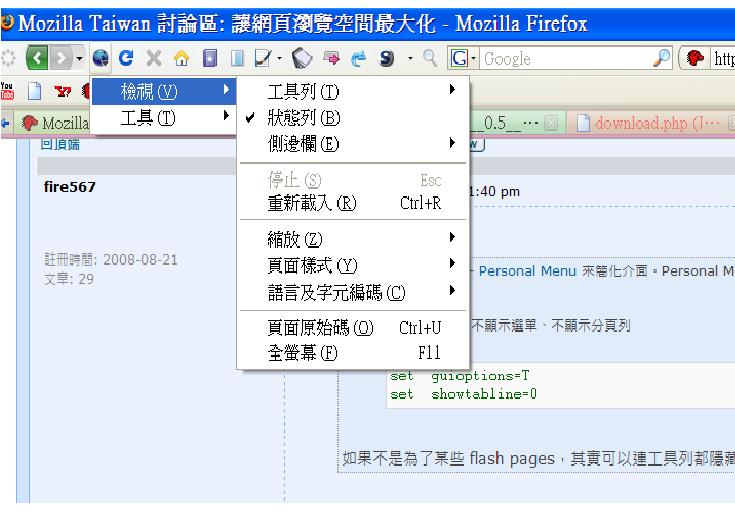Click the blue Reload icon
Image resolution: width=735 pixels, height=512 pixels.
(126, 58)
